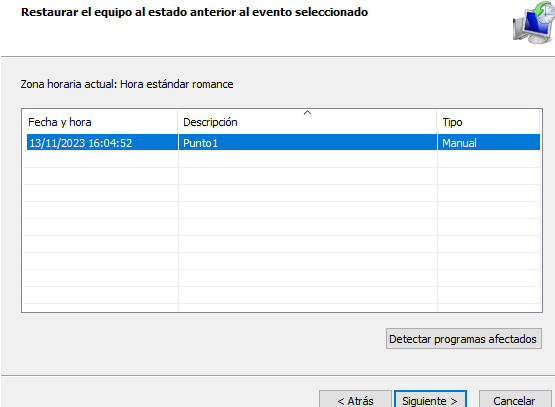Click the first empty row below Punto1
This screenshot has height=407, width=555.
[x=281, y=159]
